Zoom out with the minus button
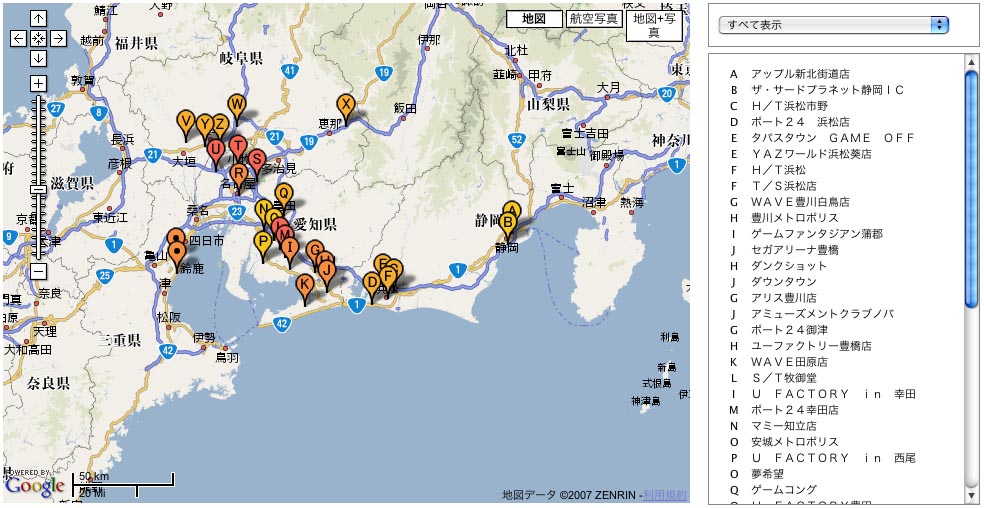 pos(38,271)
